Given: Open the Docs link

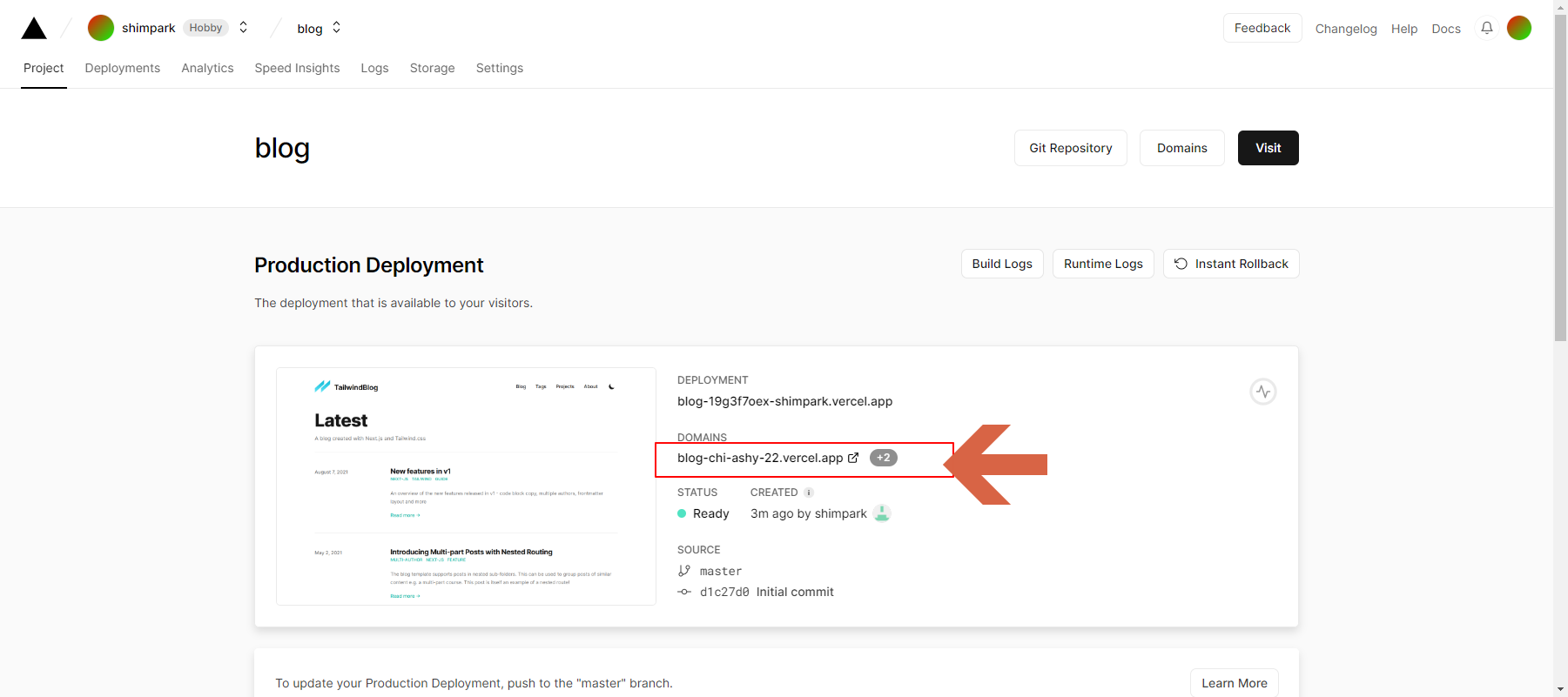Looking at the screenshot, I should point(1446,29).
